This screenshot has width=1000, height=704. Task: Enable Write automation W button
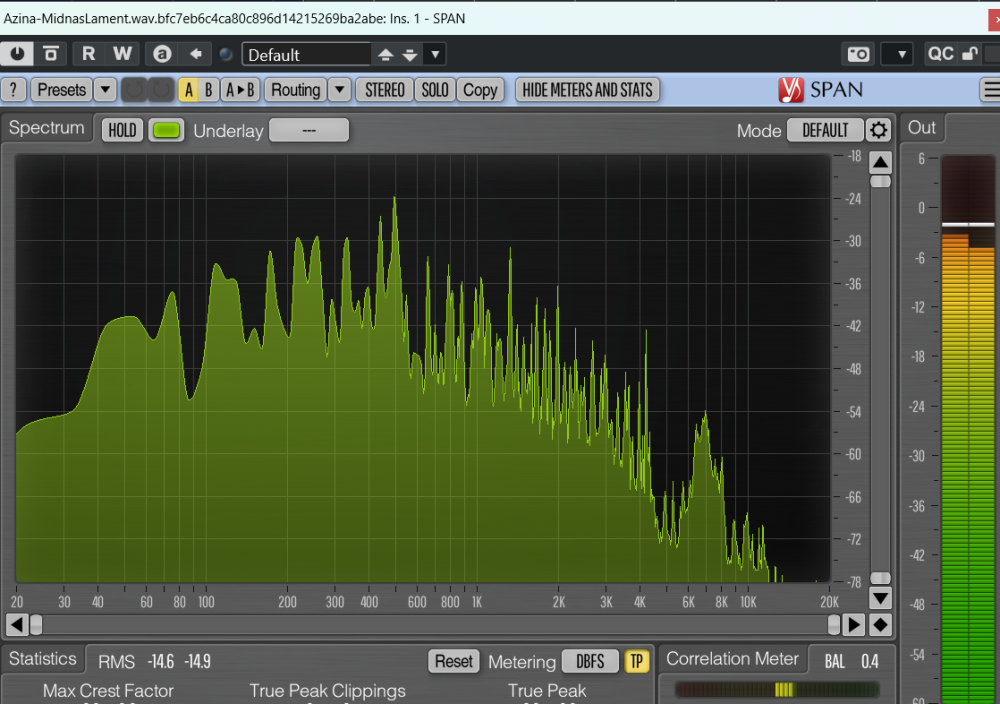pyautogui.click(x=122, y=54)
